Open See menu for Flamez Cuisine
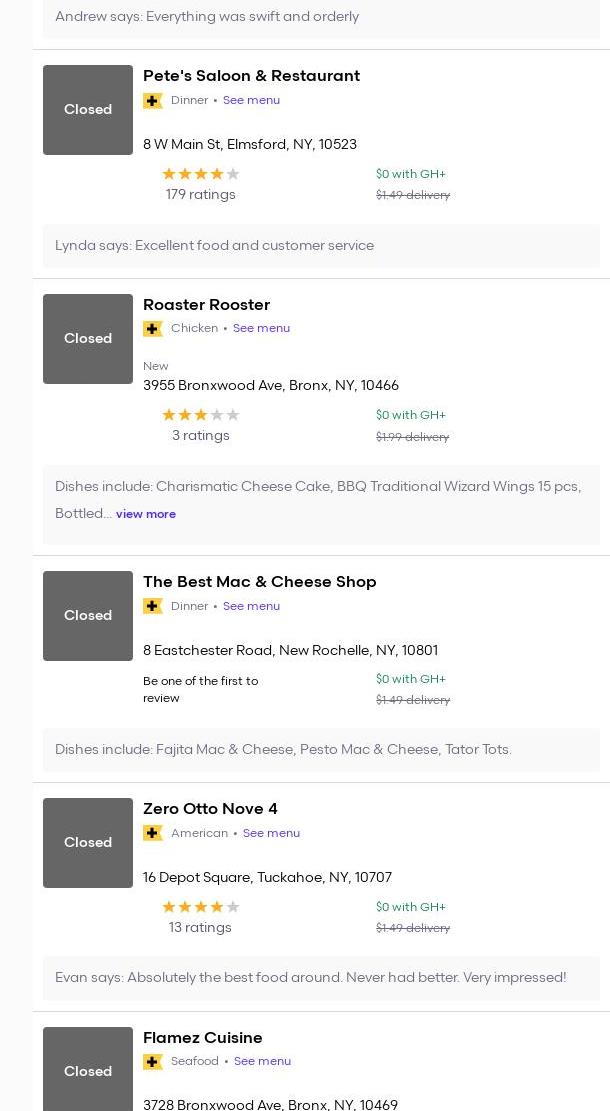 (262, 1061)
